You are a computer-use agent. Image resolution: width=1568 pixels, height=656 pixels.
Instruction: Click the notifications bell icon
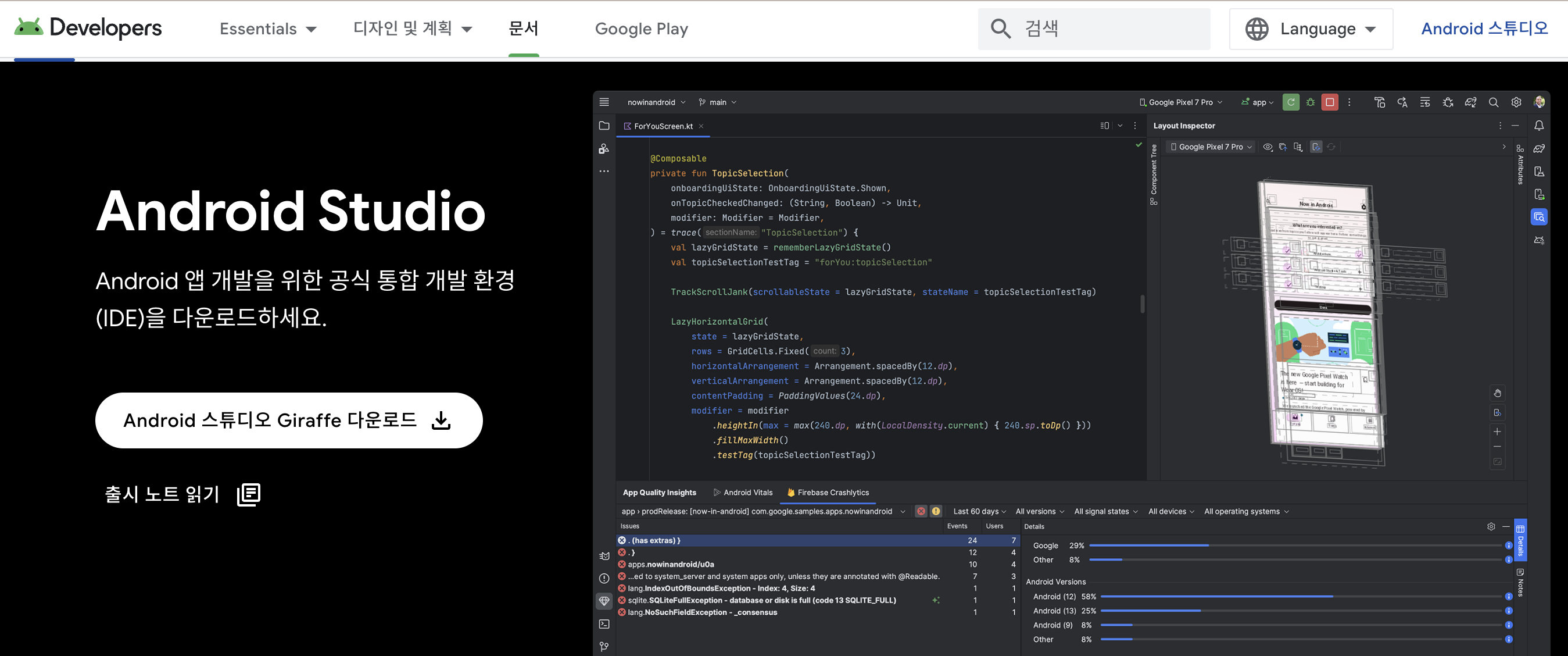pyautogui.click(x=1538, y=126)
